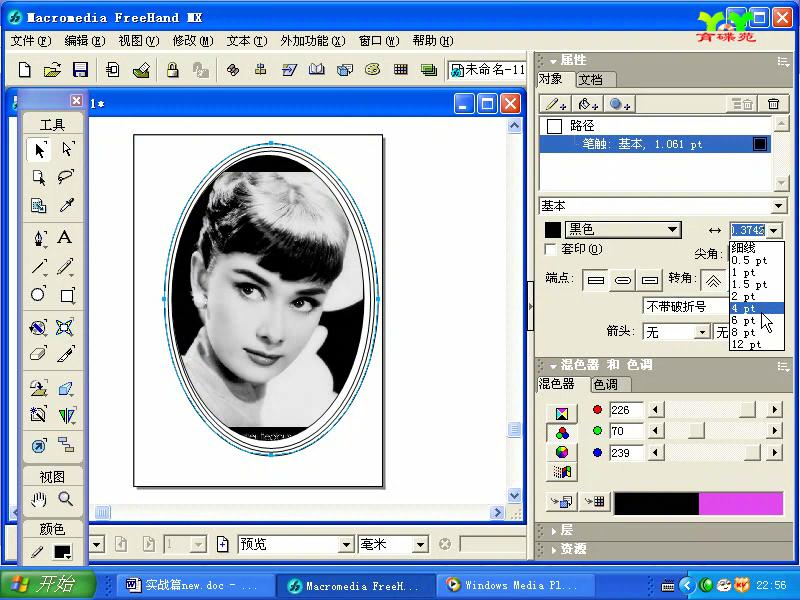Switch the mixer to HLS color wheel mode
Image resolution: width=800 pixels, height=600 pixels.
pos(562,452)
